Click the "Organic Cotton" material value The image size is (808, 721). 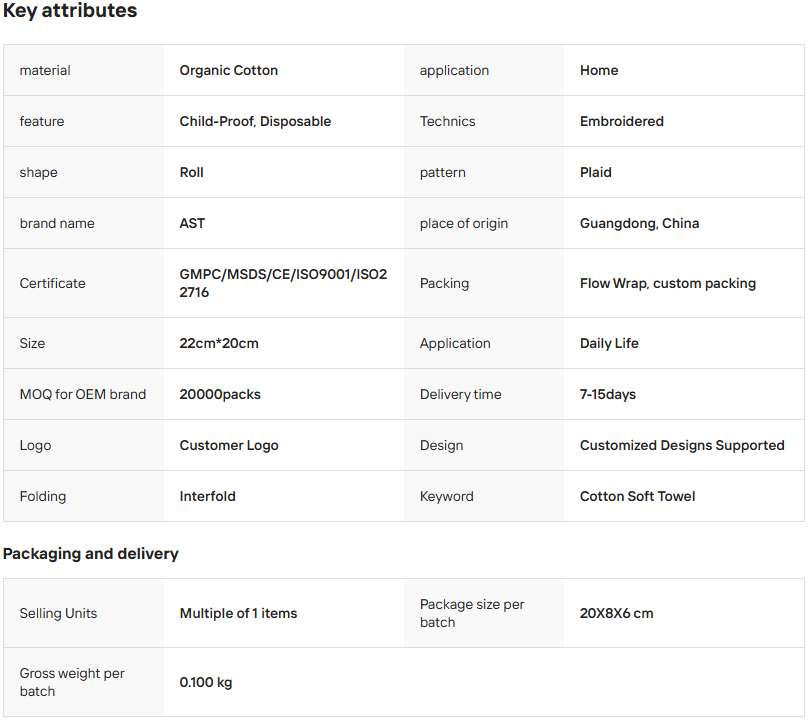click(x=229, y=70)
